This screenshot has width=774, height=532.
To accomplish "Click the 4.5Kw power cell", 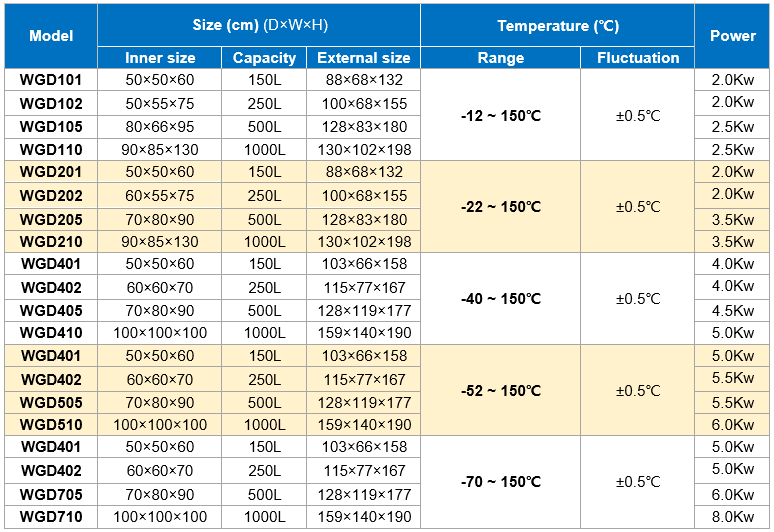I will click(732, 310).
